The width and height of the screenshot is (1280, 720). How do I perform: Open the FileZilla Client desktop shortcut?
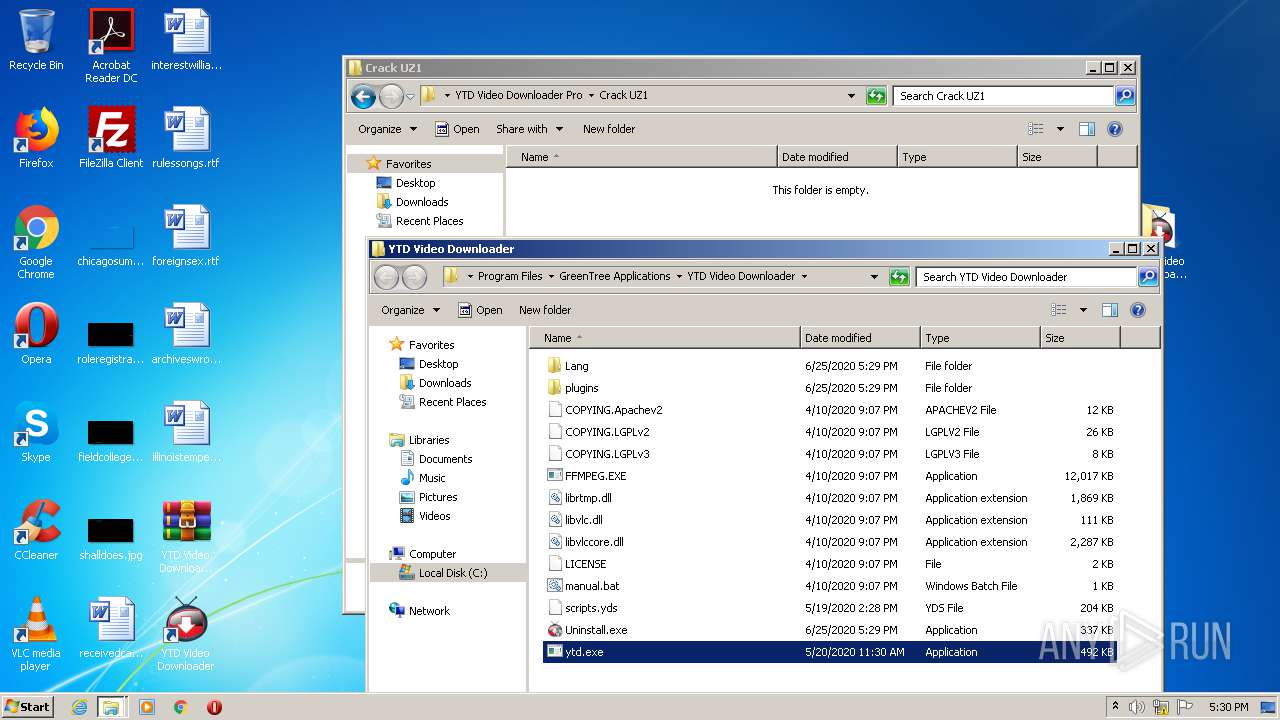coord(111,138)
